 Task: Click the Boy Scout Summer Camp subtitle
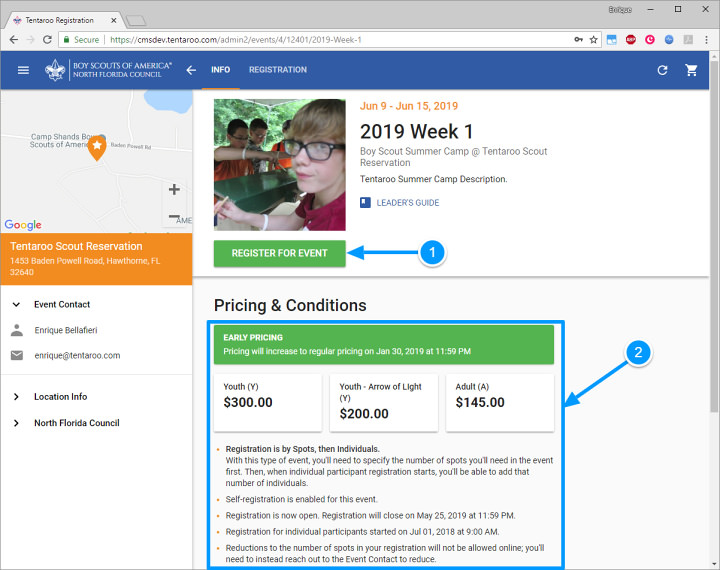coord(453,157)
